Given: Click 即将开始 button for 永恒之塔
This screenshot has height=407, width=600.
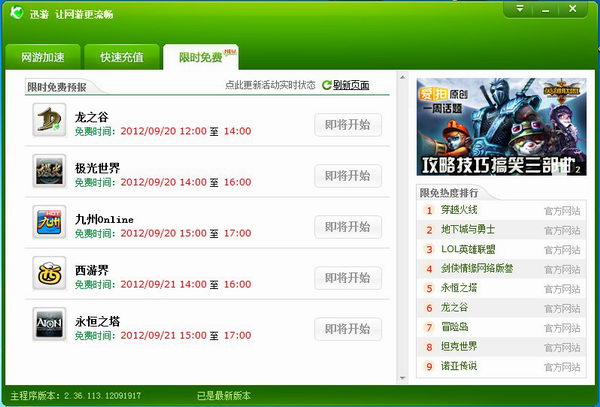Looking at the screenshot, I should point(348,329).
